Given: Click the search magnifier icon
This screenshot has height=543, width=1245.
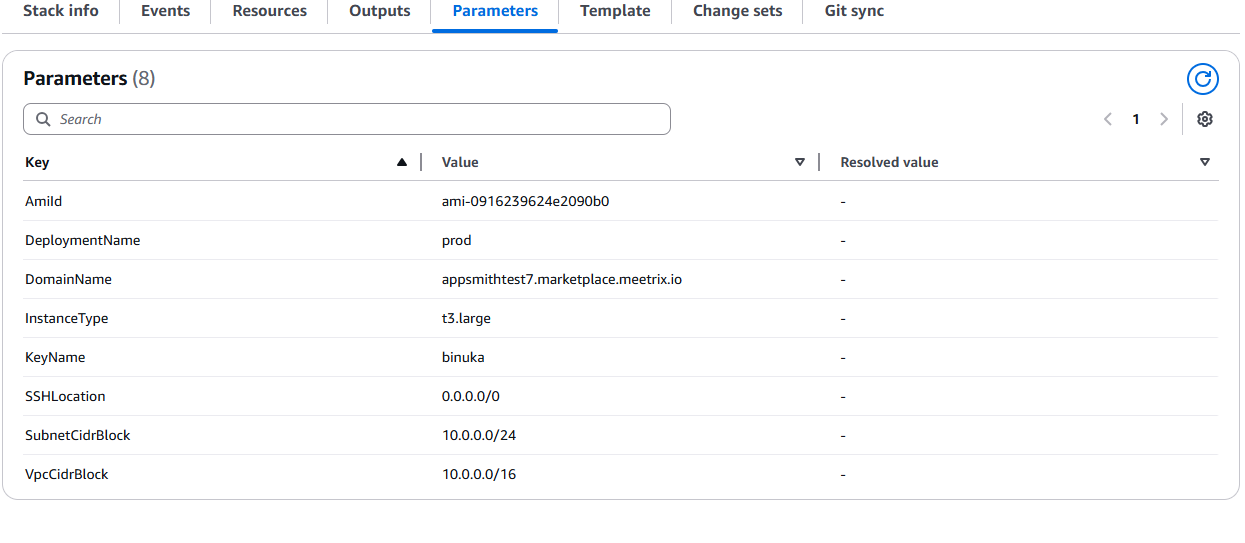Looking at the screenshot, I should [43, 119].
